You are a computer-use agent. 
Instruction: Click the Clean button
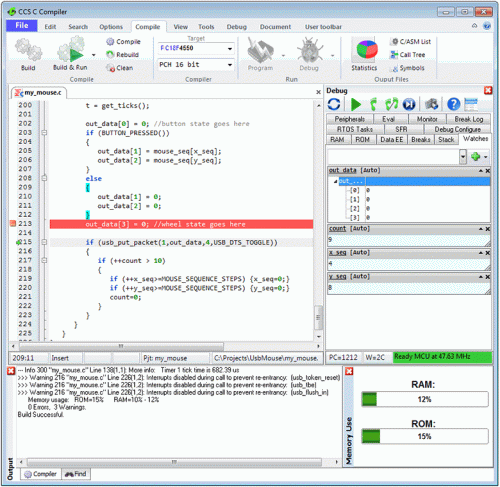point(120,68)
